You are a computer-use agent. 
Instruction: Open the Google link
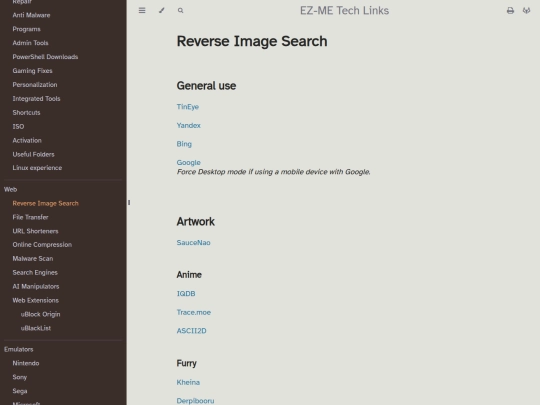(x=188, y=163)
